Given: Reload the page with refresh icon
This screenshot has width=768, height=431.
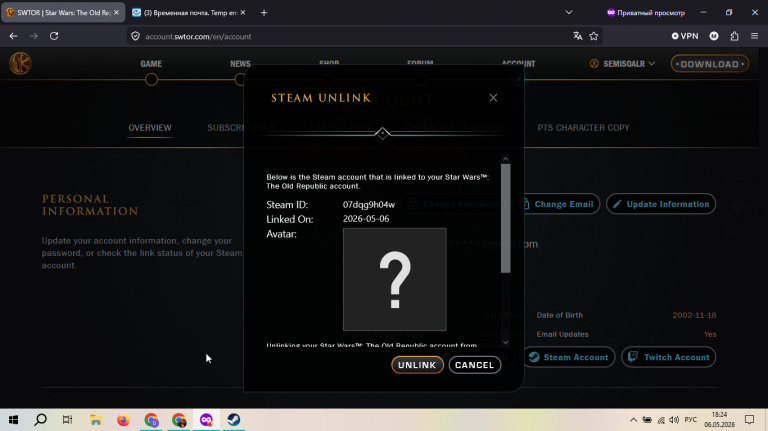Looking at the screenshot, I should tap(54, 36).
